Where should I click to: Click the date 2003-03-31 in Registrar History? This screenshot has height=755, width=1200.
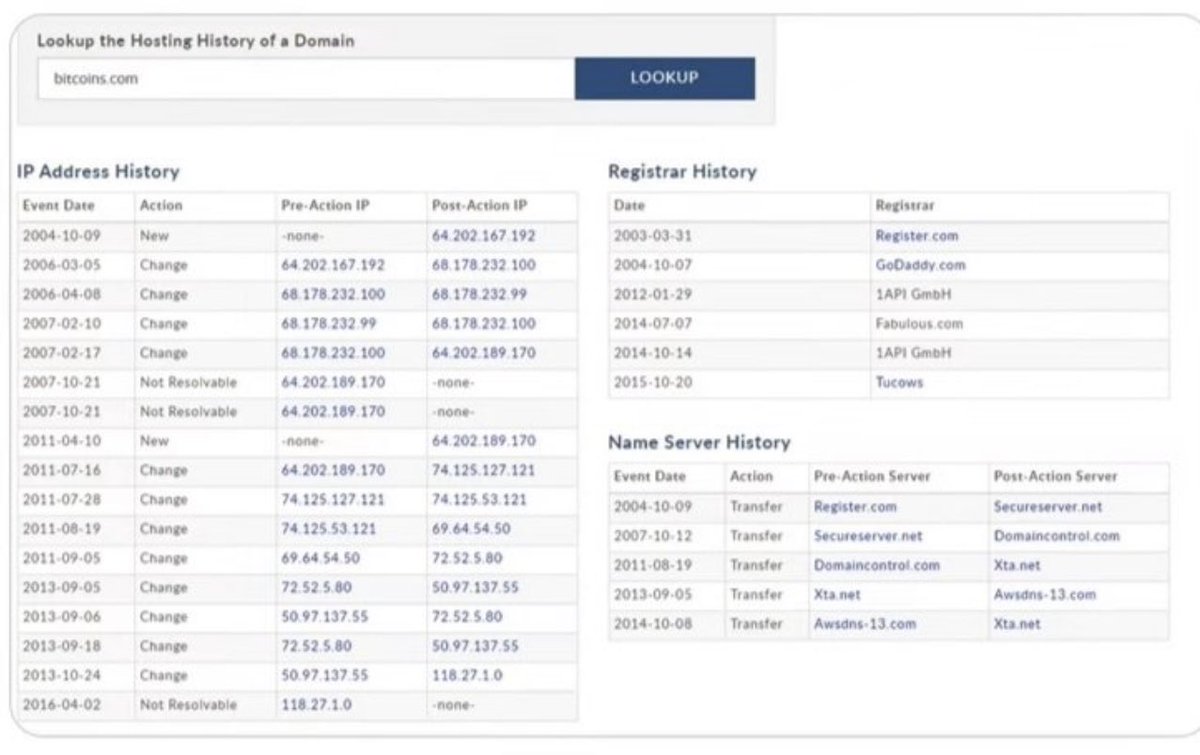652,236
